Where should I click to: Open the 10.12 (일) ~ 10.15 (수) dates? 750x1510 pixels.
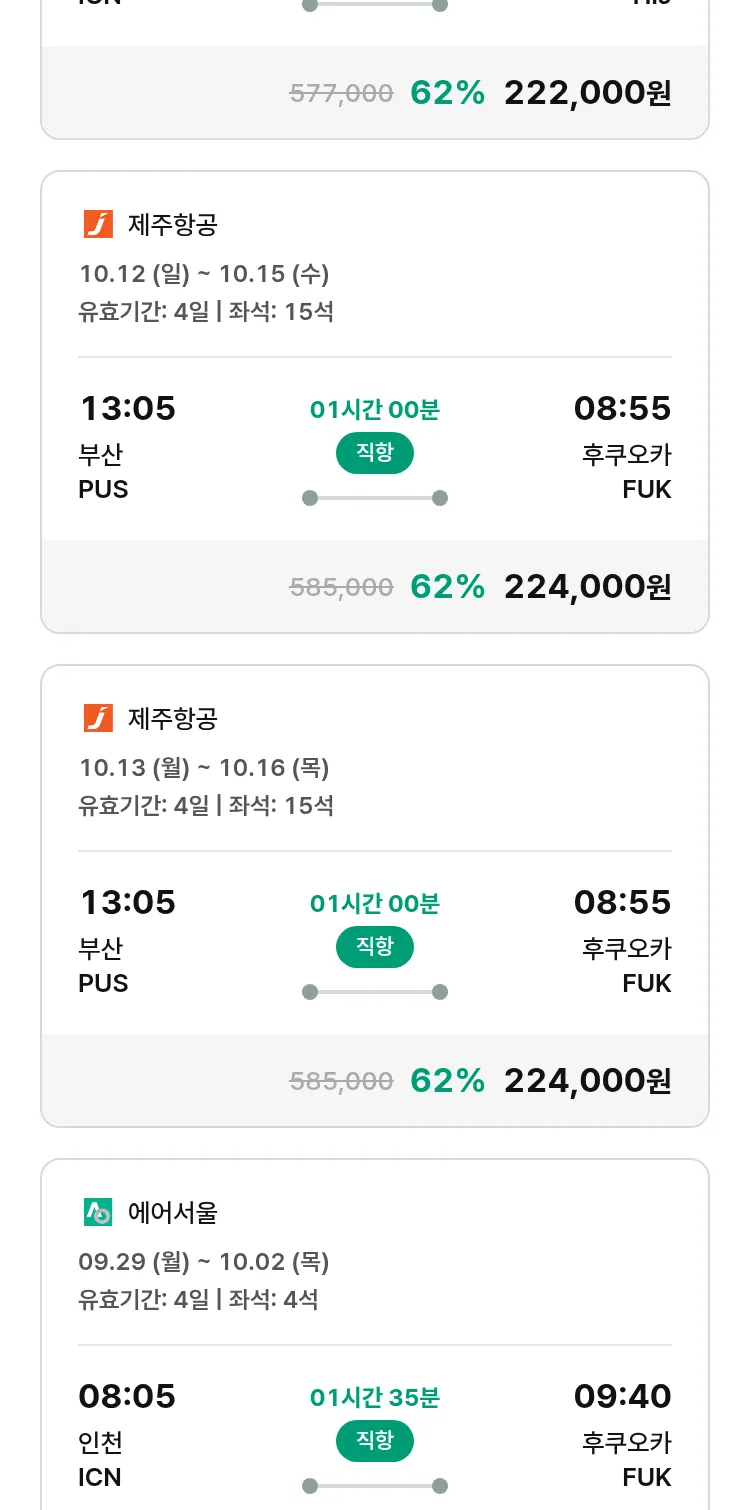204,273
